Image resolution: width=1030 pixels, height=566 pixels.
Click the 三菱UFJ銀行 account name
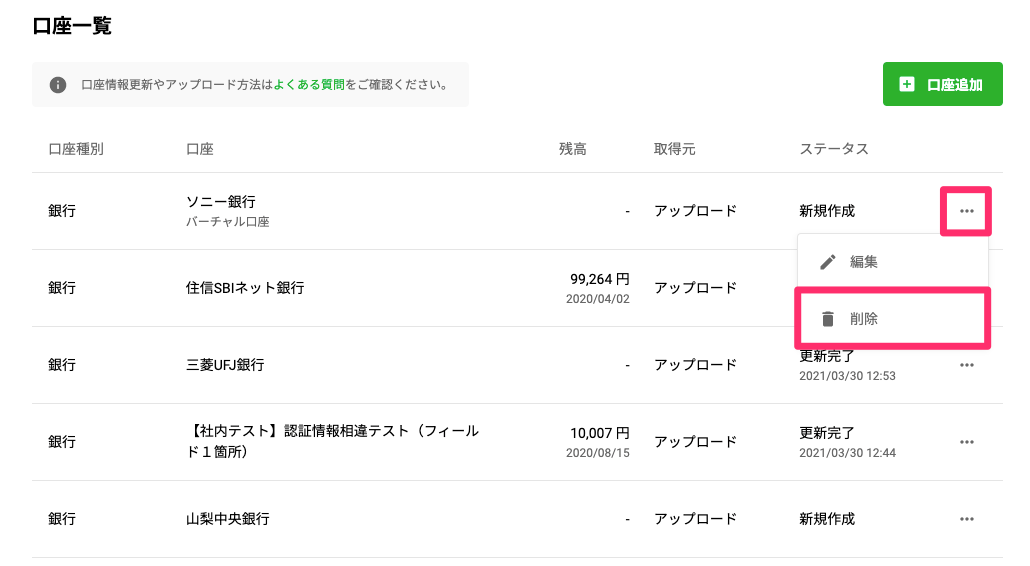pos(225,365)
